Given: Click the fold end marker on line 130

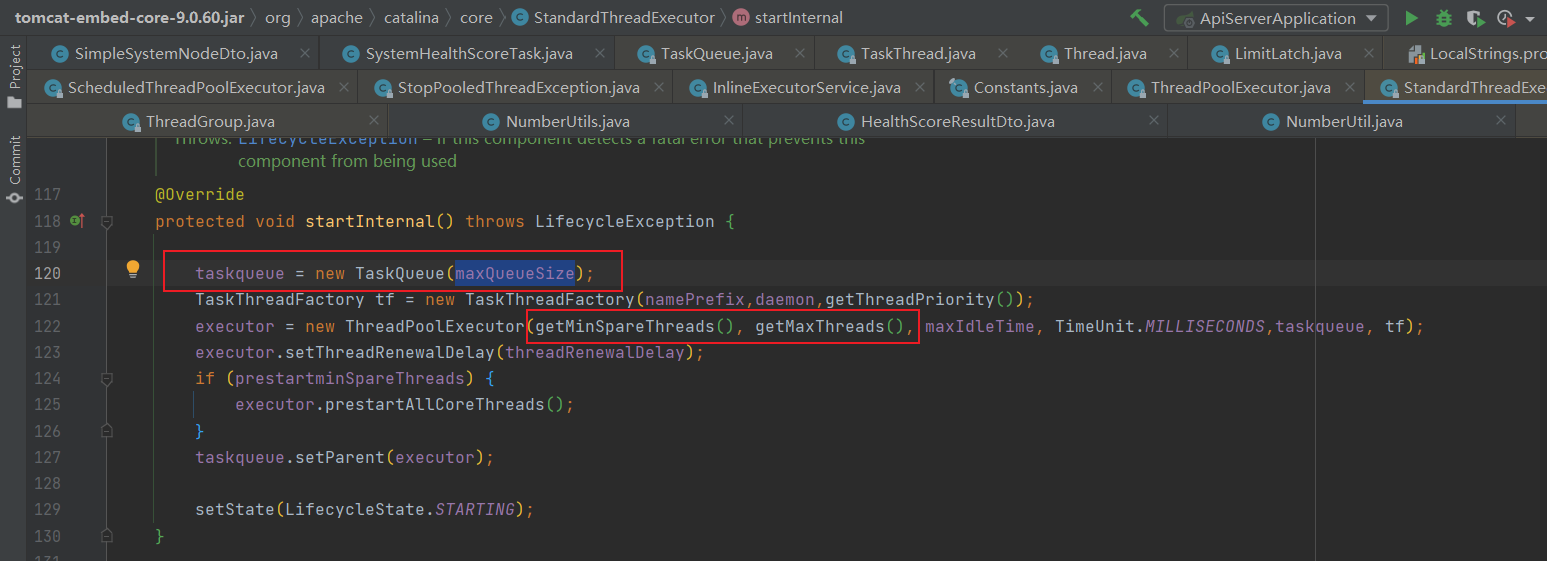Looking at the screenshot, I should [107, 536].
